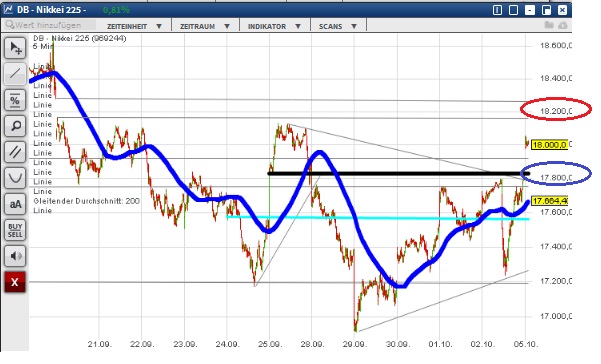Click the 30.09. date label

click(398, 344)
